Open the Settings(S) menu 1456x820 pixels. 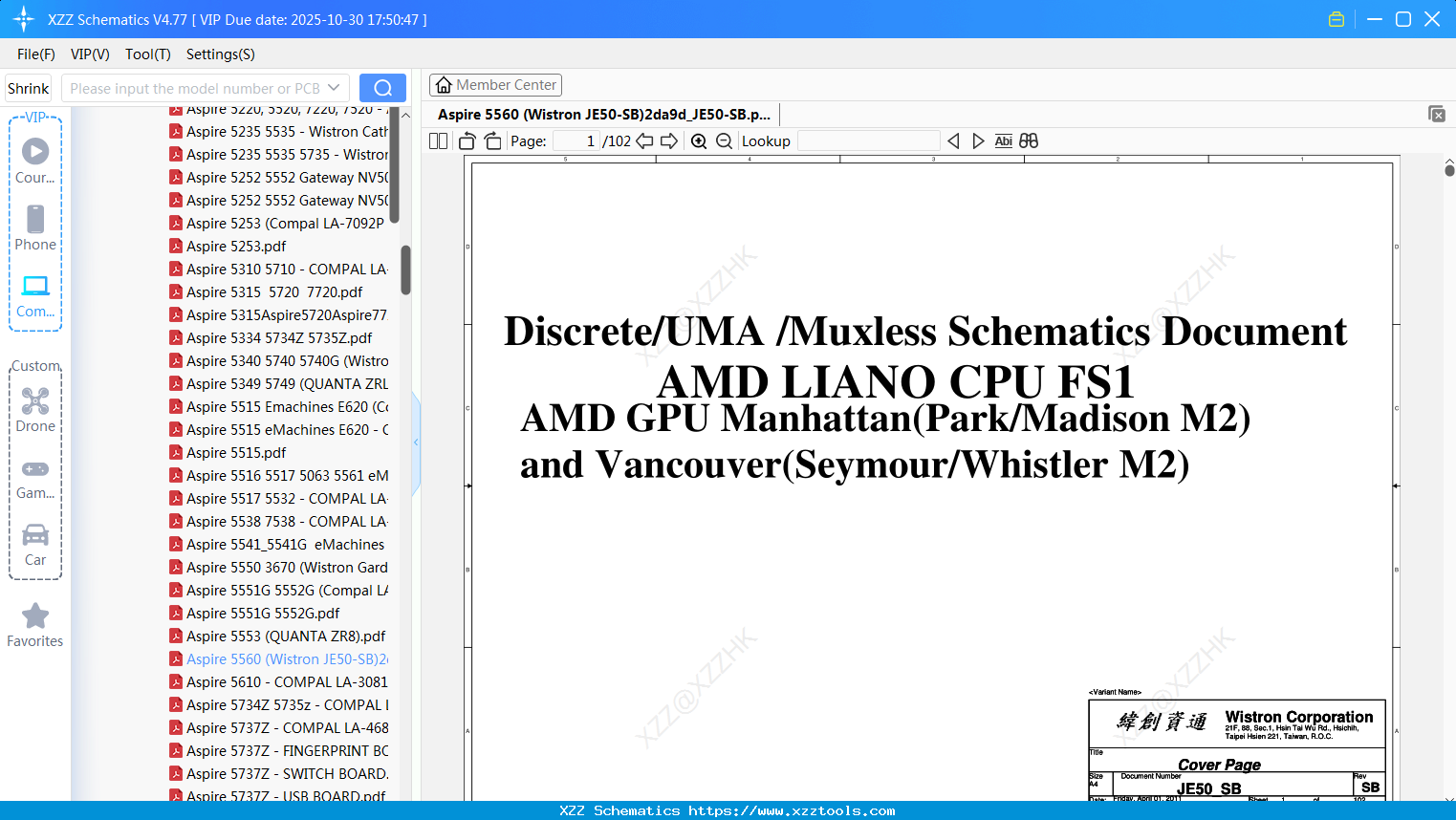tap(221, 54)
